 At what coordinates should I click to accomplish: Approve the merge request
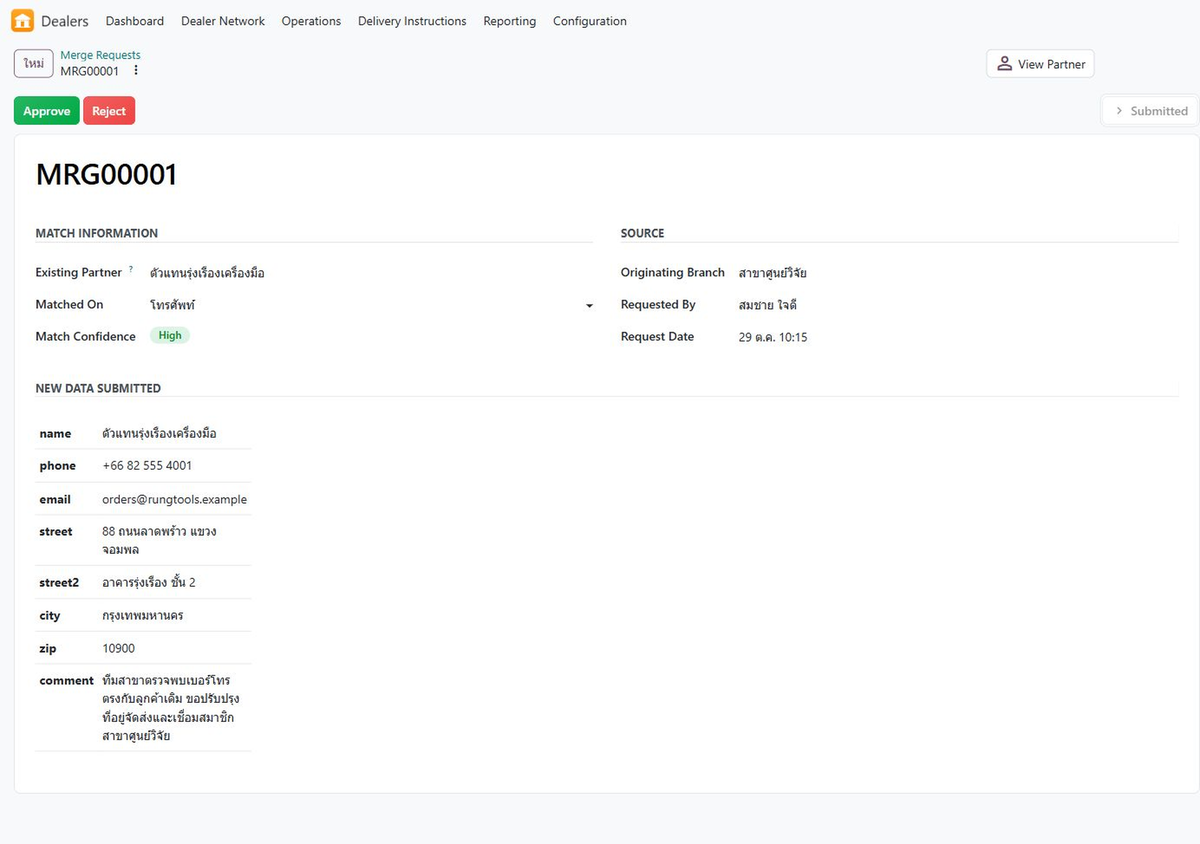click(47, 111)
